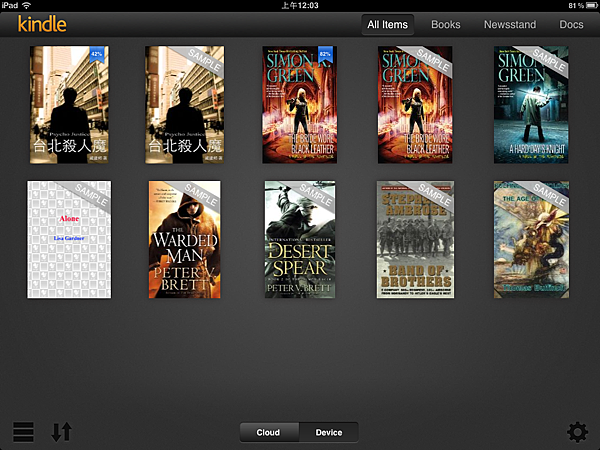Tap the 42% progress badge
The width and height of the screenshot is (600, 450).
tap(96, 54)
